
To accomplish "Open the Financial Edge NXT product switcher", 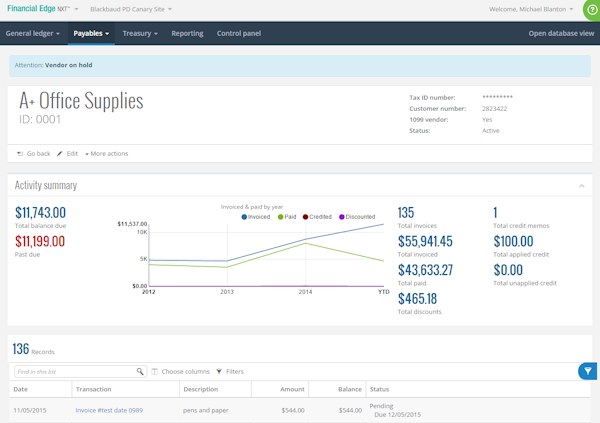I will coord(42,8).
